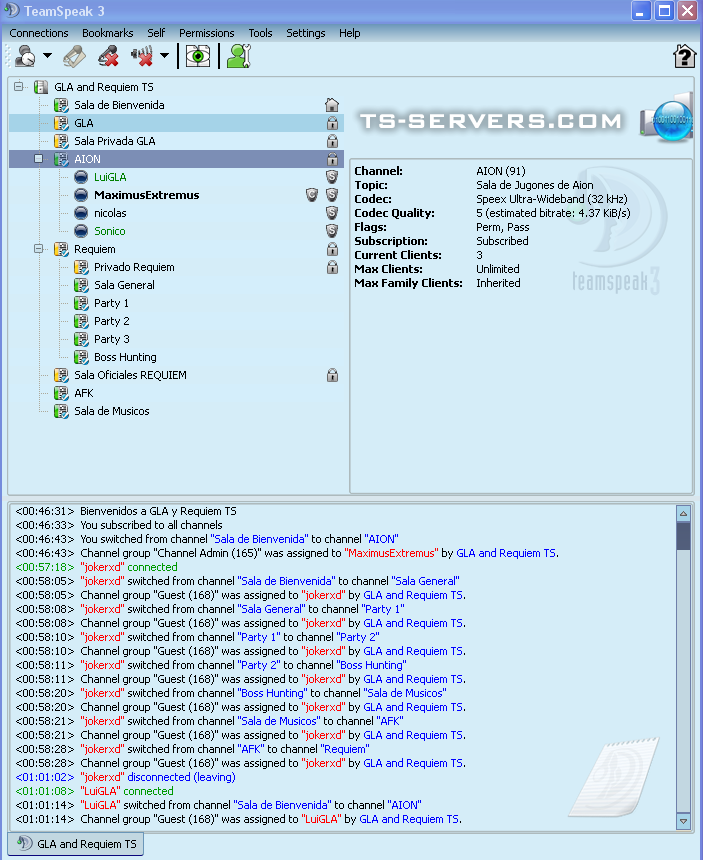
Task: Click the padlock icon on the AION row
Action: pos(332,159)
